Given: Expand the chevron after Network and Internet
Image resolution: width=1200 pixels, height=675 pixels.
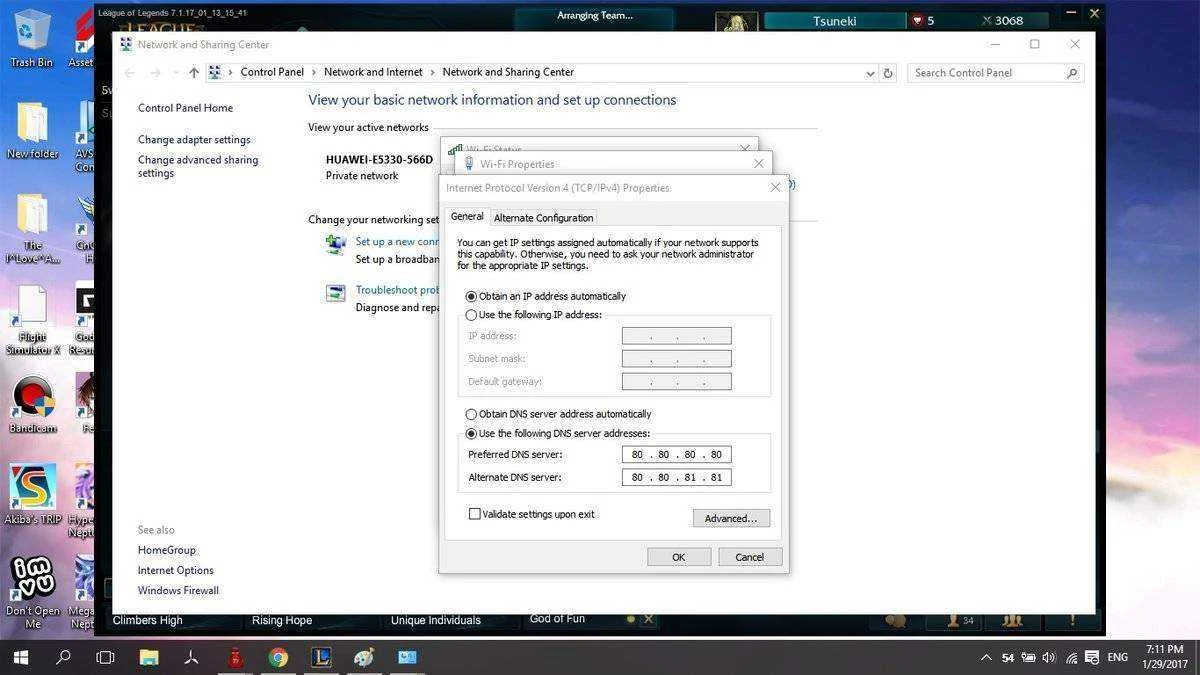Looking at the screenshot, I should click(433, 72).
